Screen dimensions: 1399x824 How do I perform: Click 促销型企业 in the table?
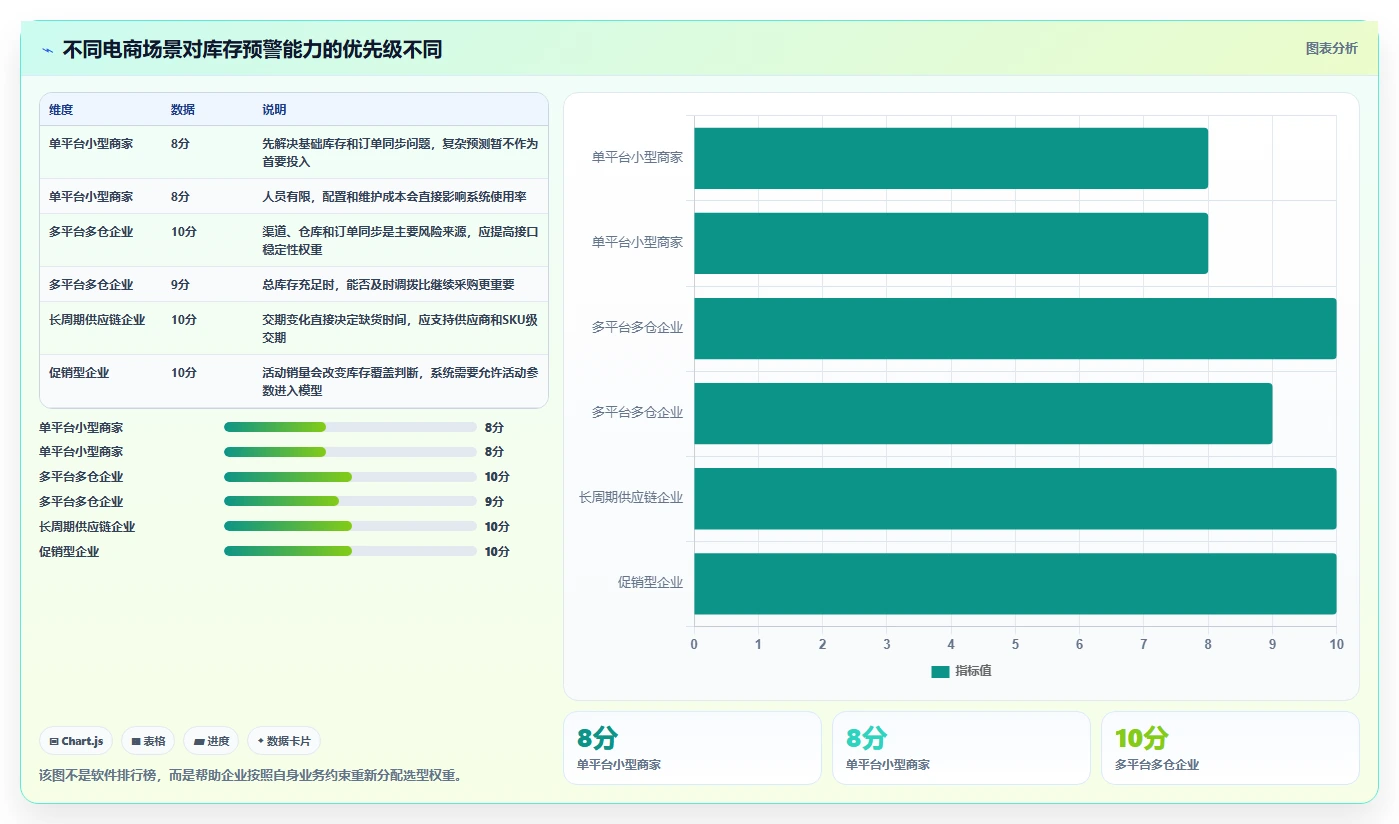click(79, 373)
